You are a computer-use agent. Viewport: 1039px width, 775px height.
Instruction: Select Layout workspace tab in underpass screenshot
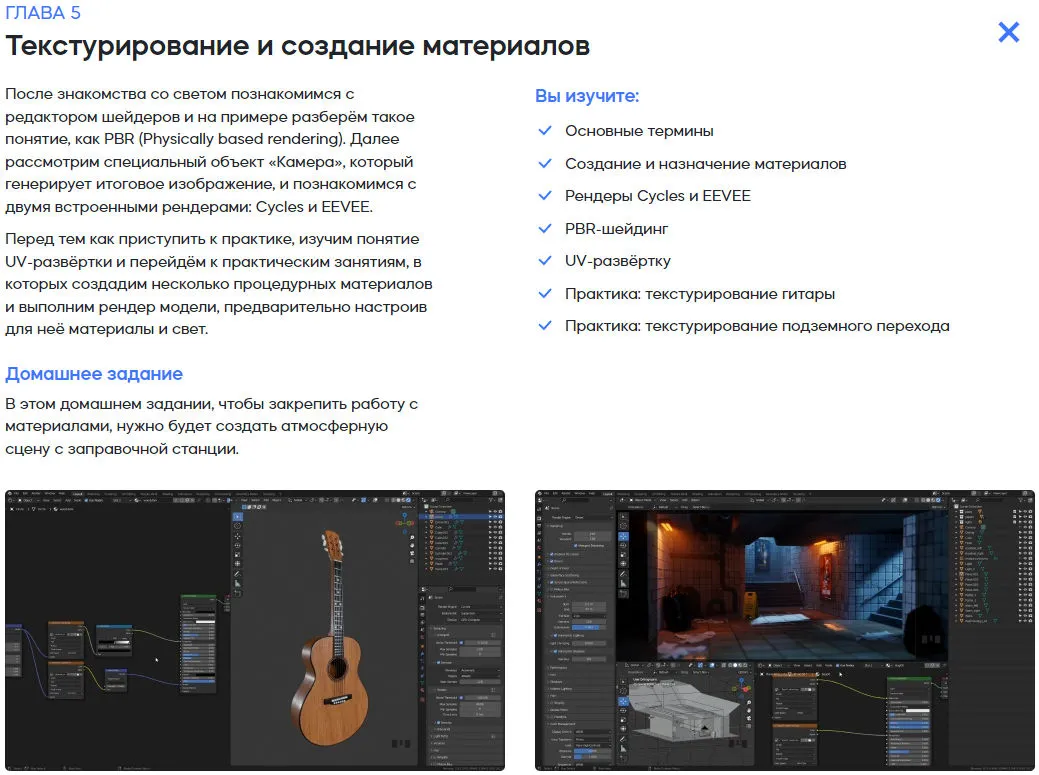pos(608,494)
